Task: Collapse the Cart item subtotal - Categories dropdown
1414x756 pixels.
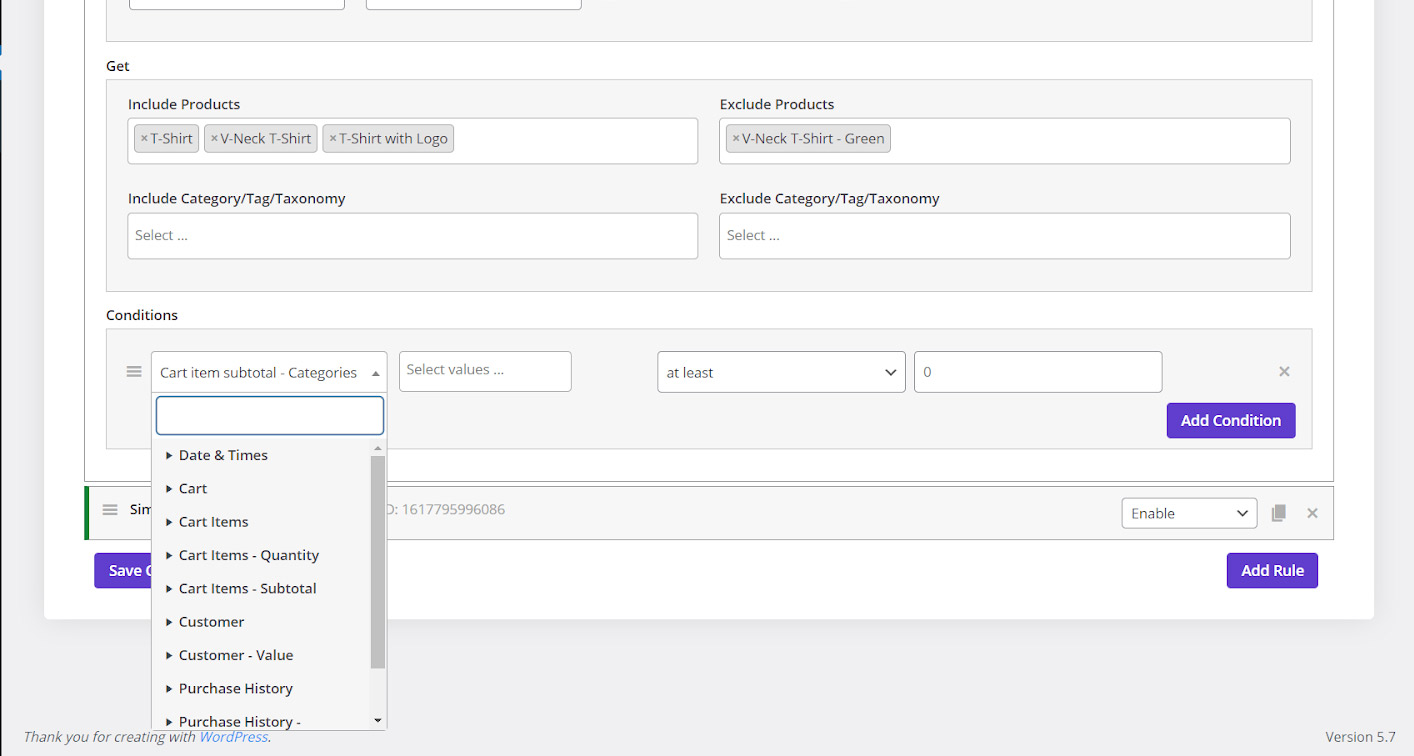Action: point(269,372)
